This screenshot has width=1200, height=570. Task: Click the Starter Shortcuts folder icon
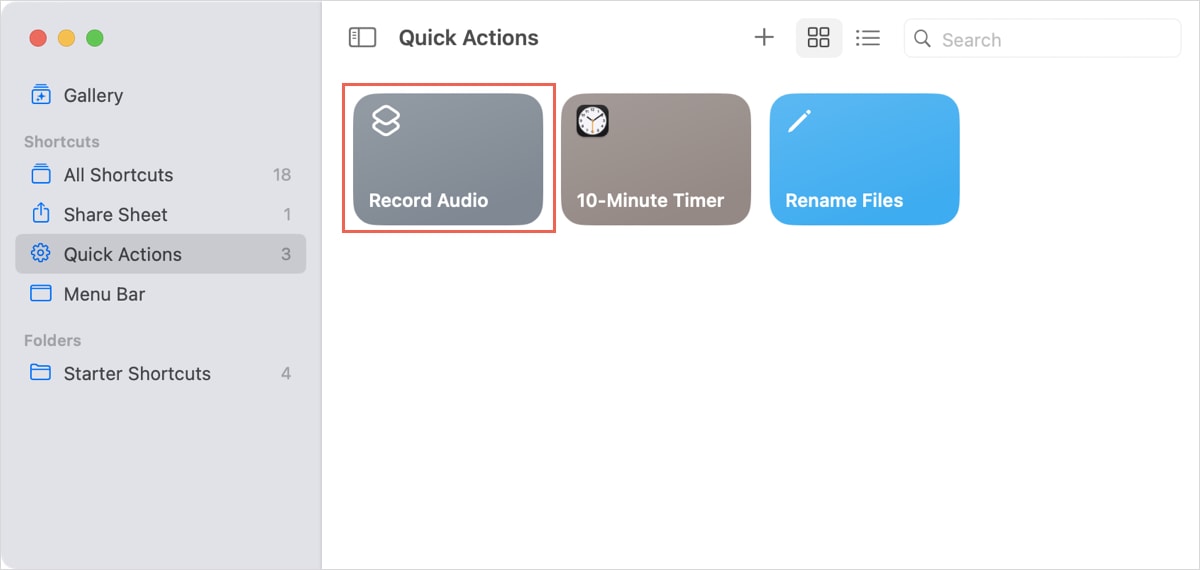41,373
